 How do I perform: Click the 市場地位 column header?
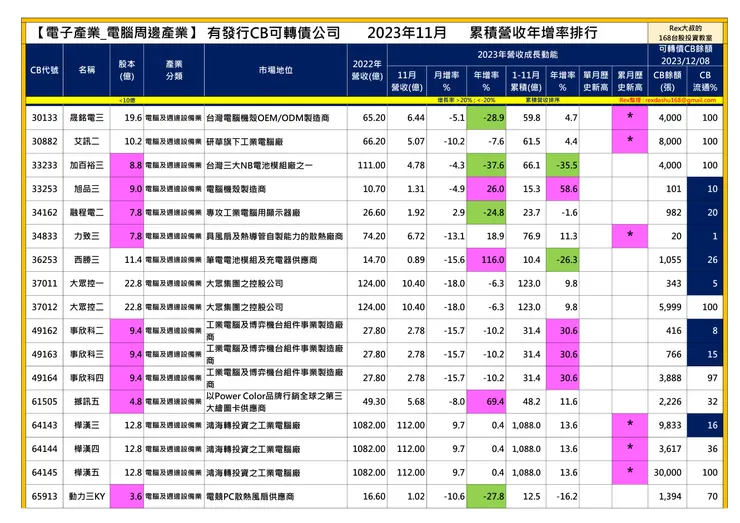276,70
